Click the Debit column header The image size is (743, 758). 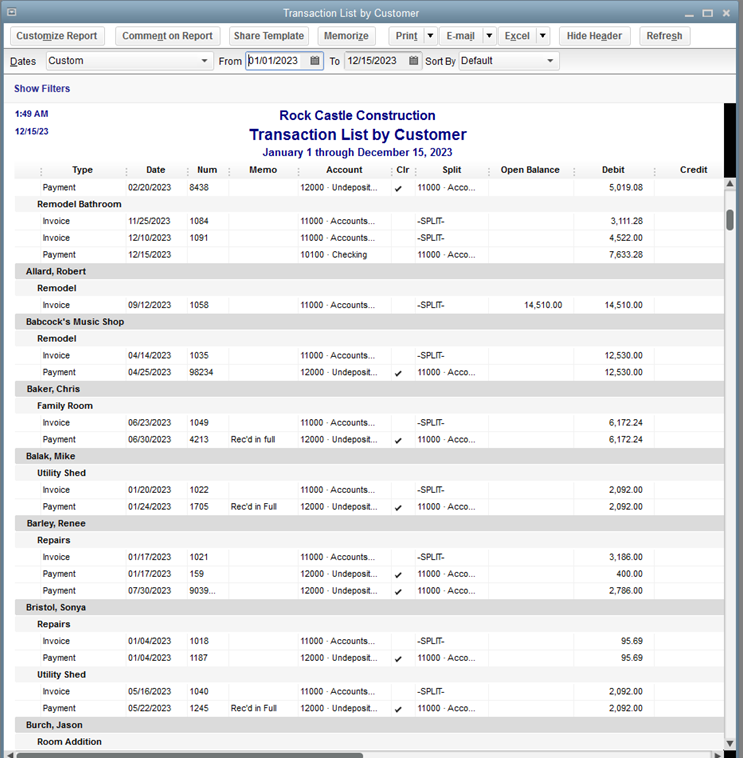click(613, 170)
